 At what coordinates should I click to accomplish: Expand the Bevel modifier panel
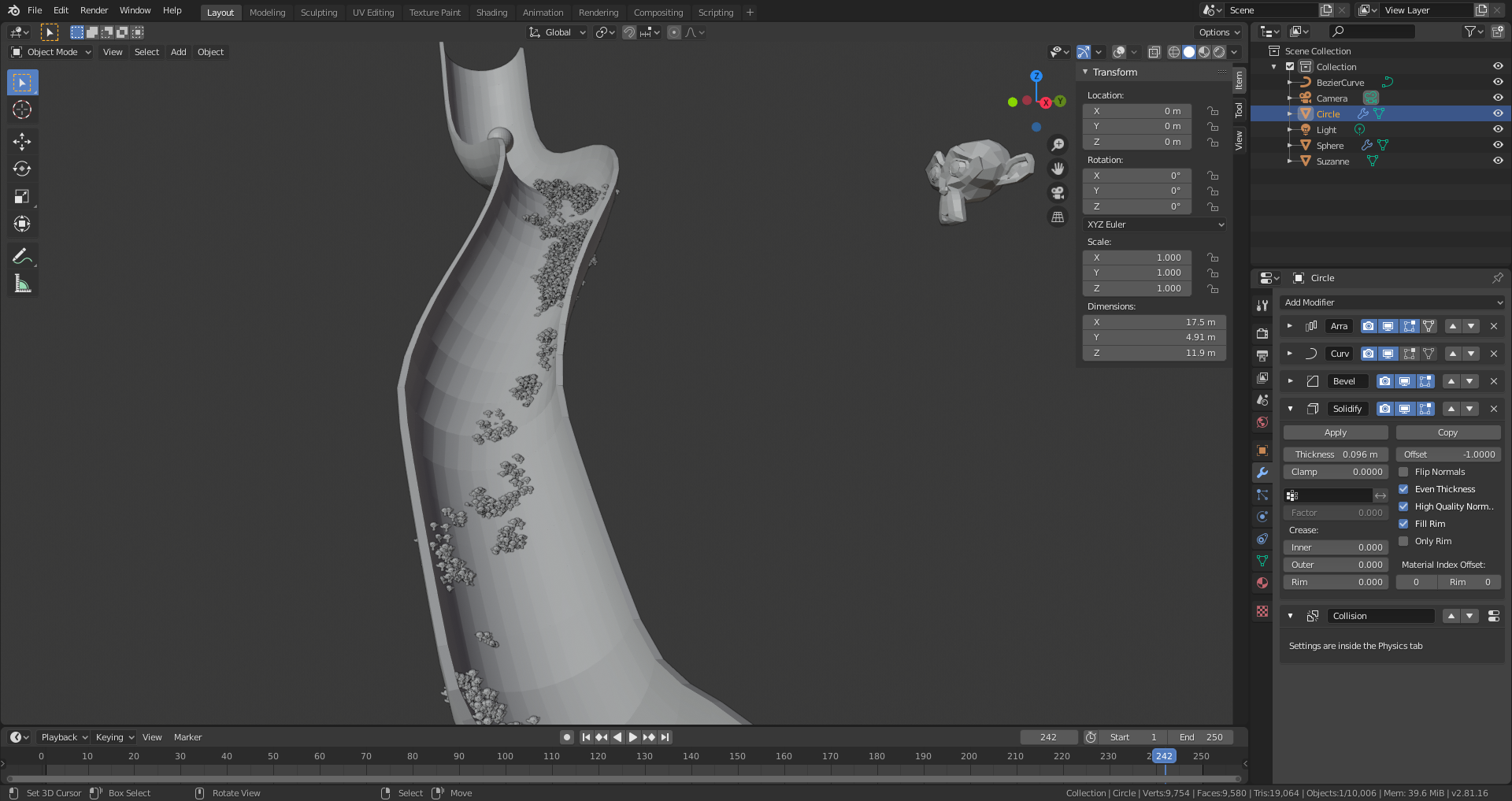(1290, 381)
